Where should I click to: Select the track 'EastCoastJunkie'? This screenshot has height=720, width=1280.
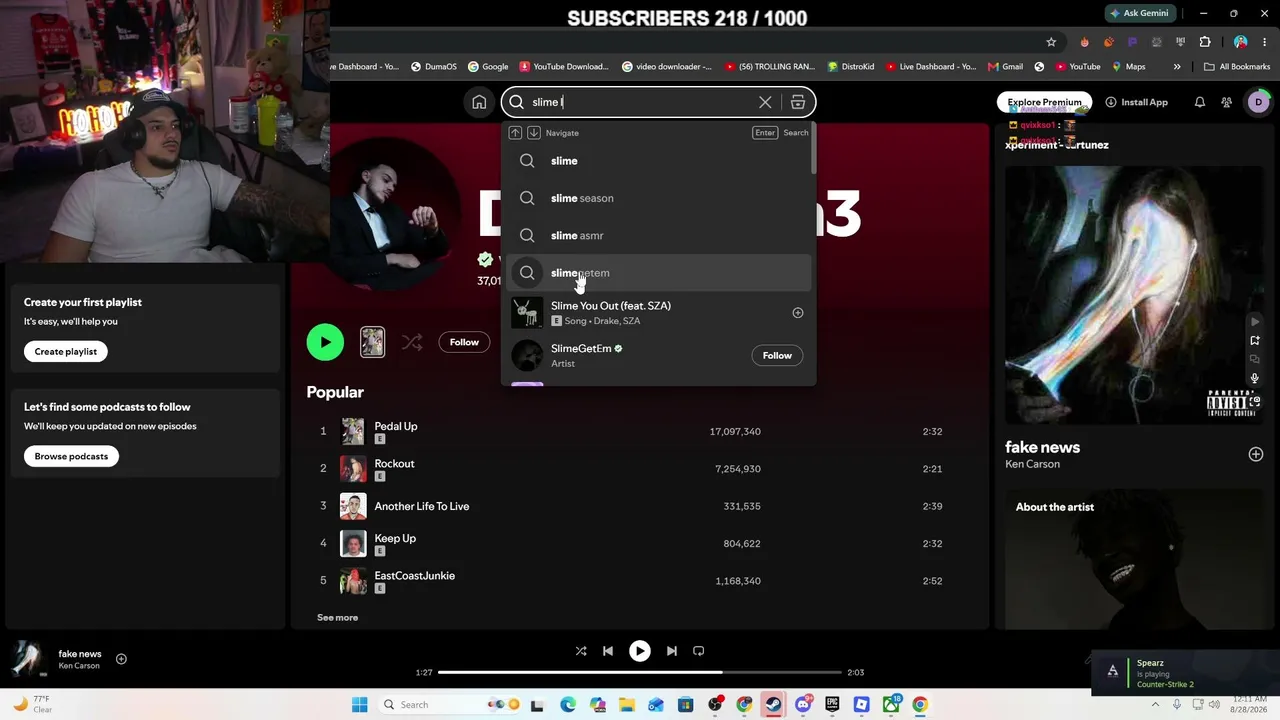coord(415,576)
